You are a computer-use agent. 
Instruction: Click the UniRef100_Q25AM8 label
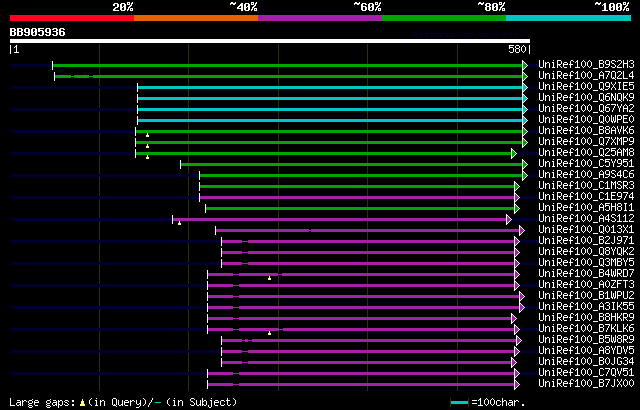pos(586,153)
